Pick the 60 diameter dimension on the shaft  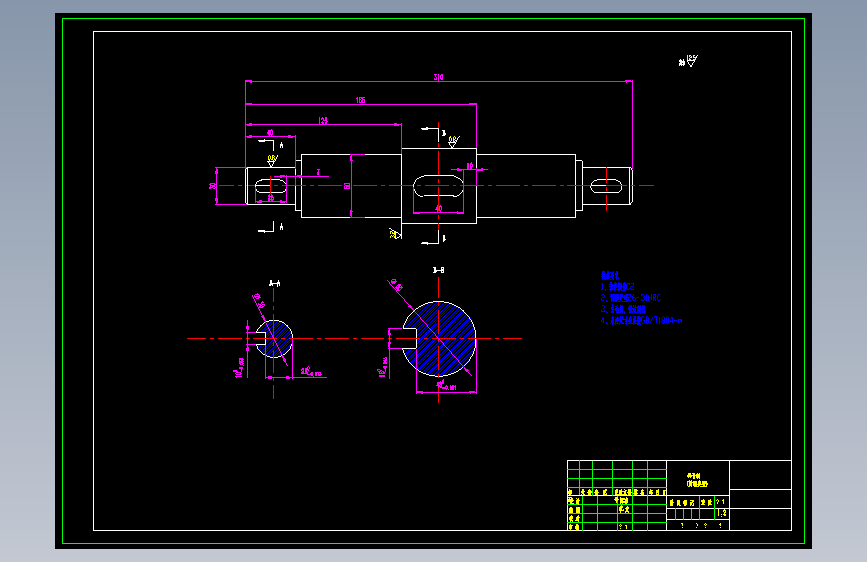347,186
